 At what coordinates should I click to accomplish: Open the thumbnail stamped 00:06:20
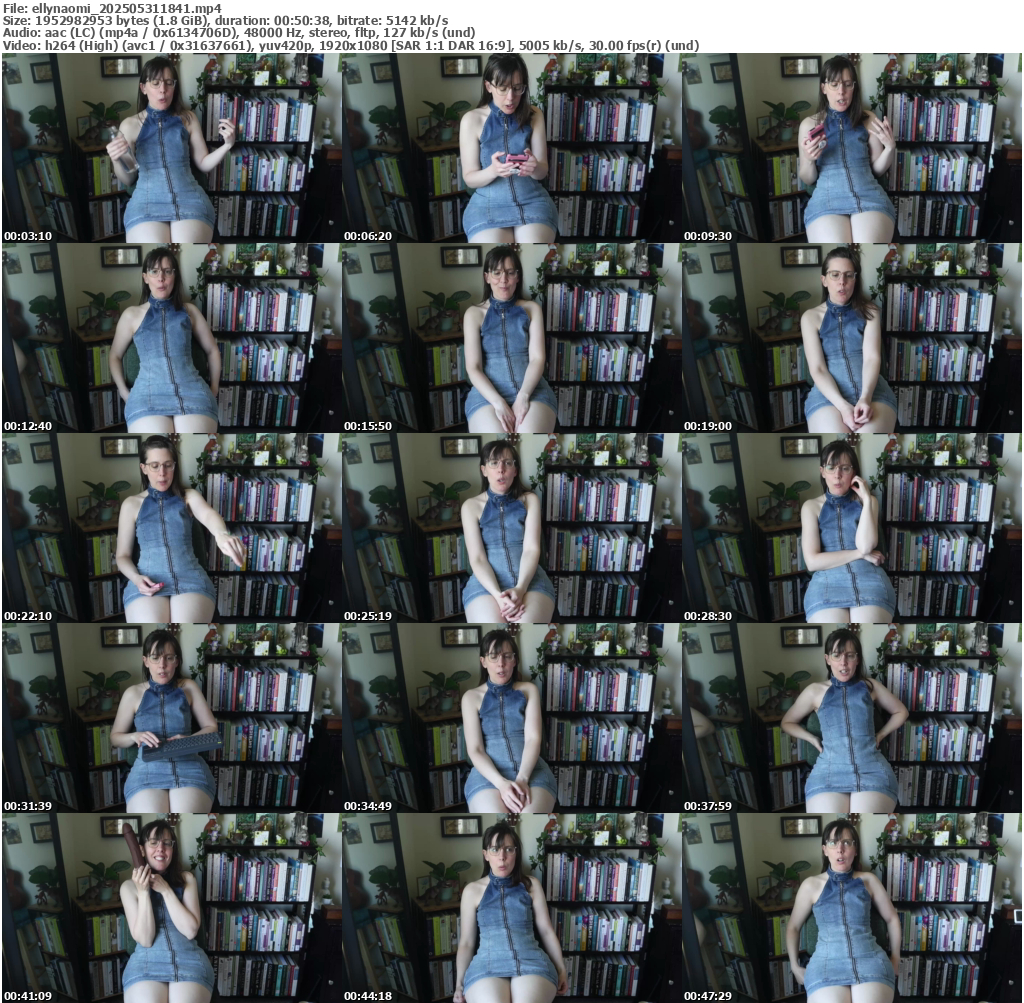pos(511,148)
